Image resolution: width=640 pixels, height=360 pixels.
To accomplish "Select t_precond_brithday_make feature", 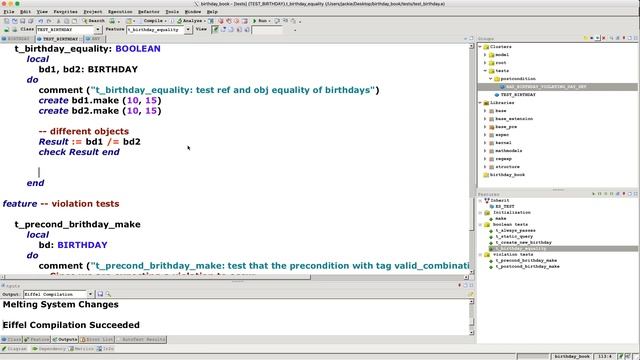I will click(526, 260).
